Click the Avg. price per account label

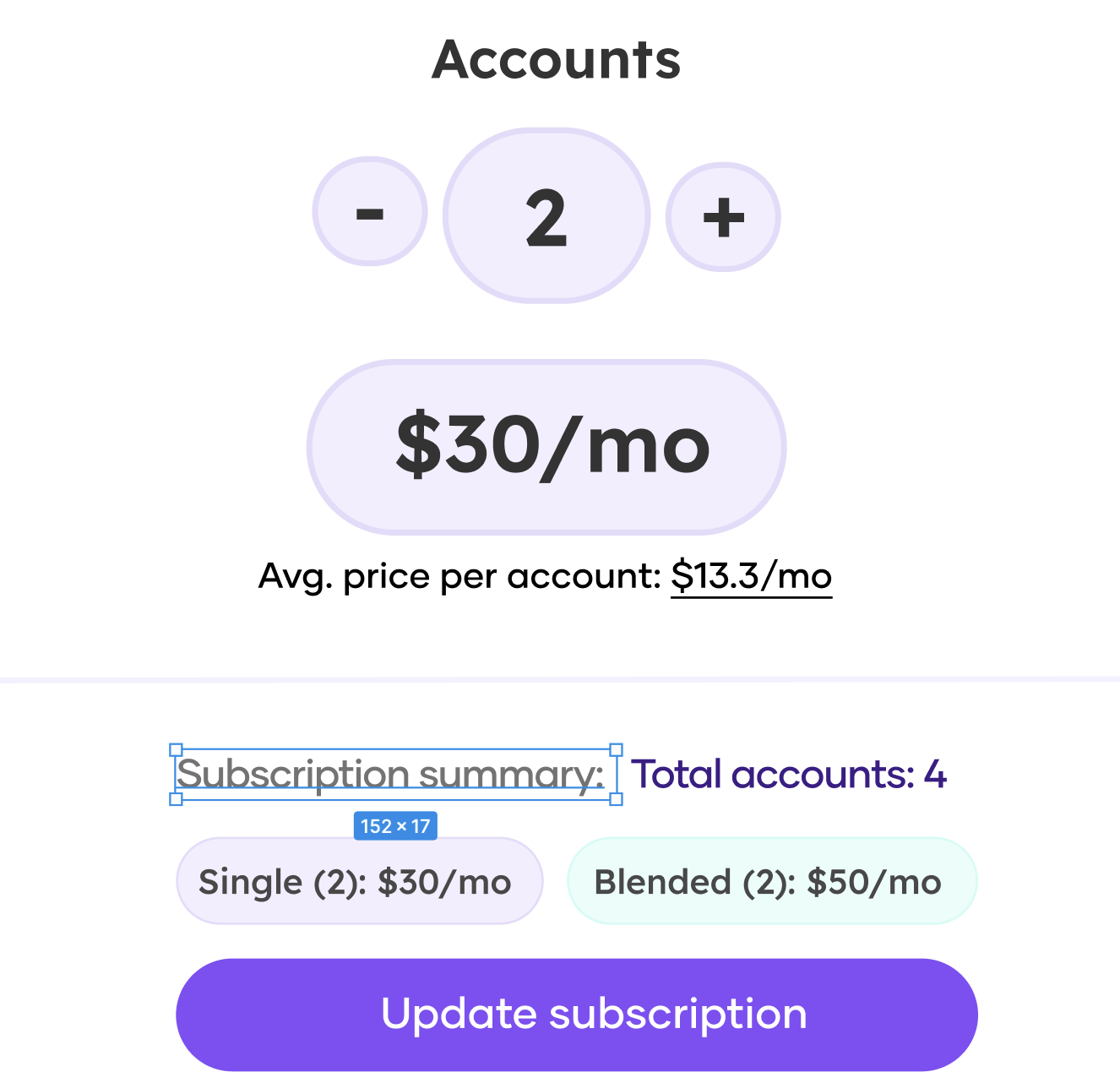tap(460, 577)
